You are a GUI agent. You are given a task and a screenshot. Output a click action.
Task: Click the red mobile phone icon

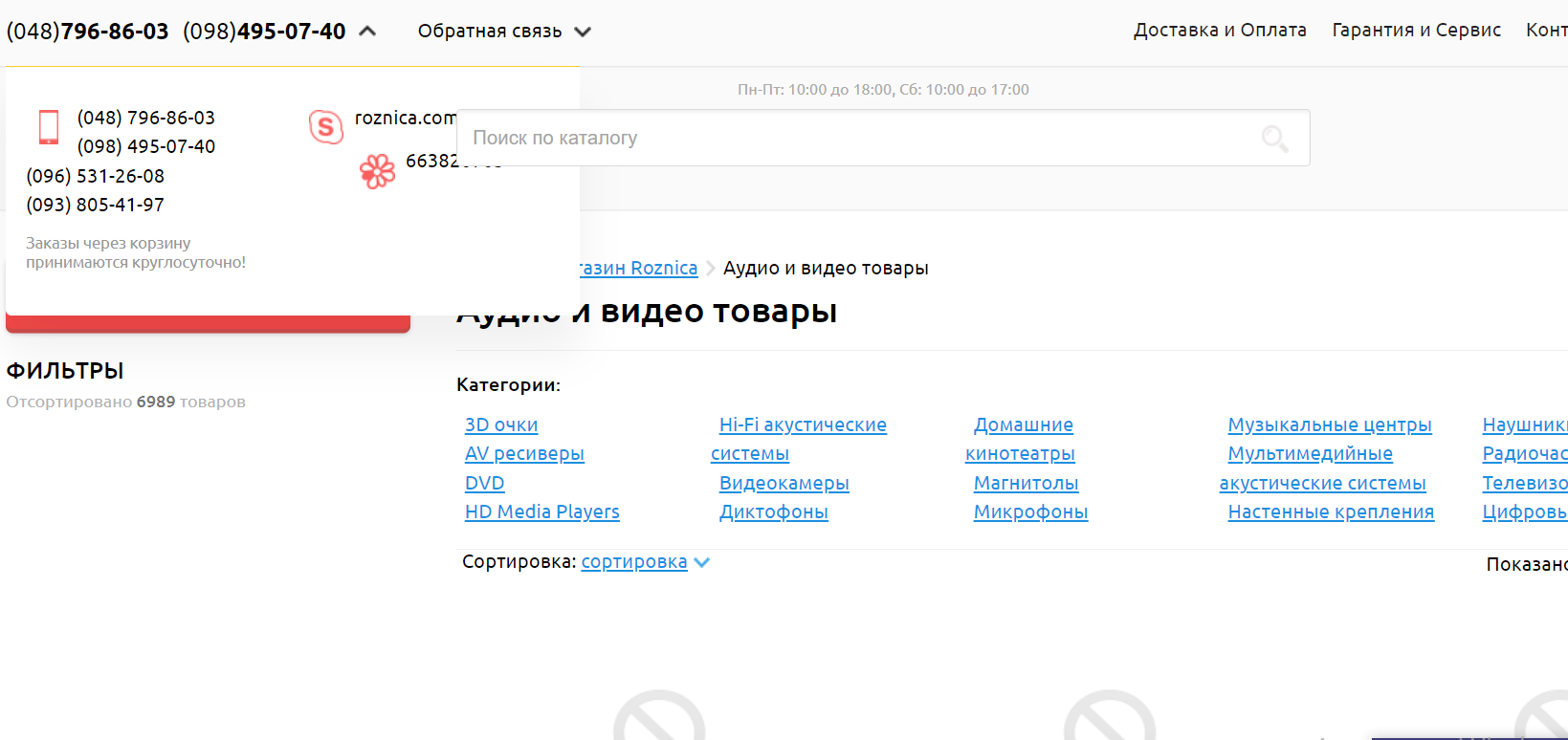point(49,127)
